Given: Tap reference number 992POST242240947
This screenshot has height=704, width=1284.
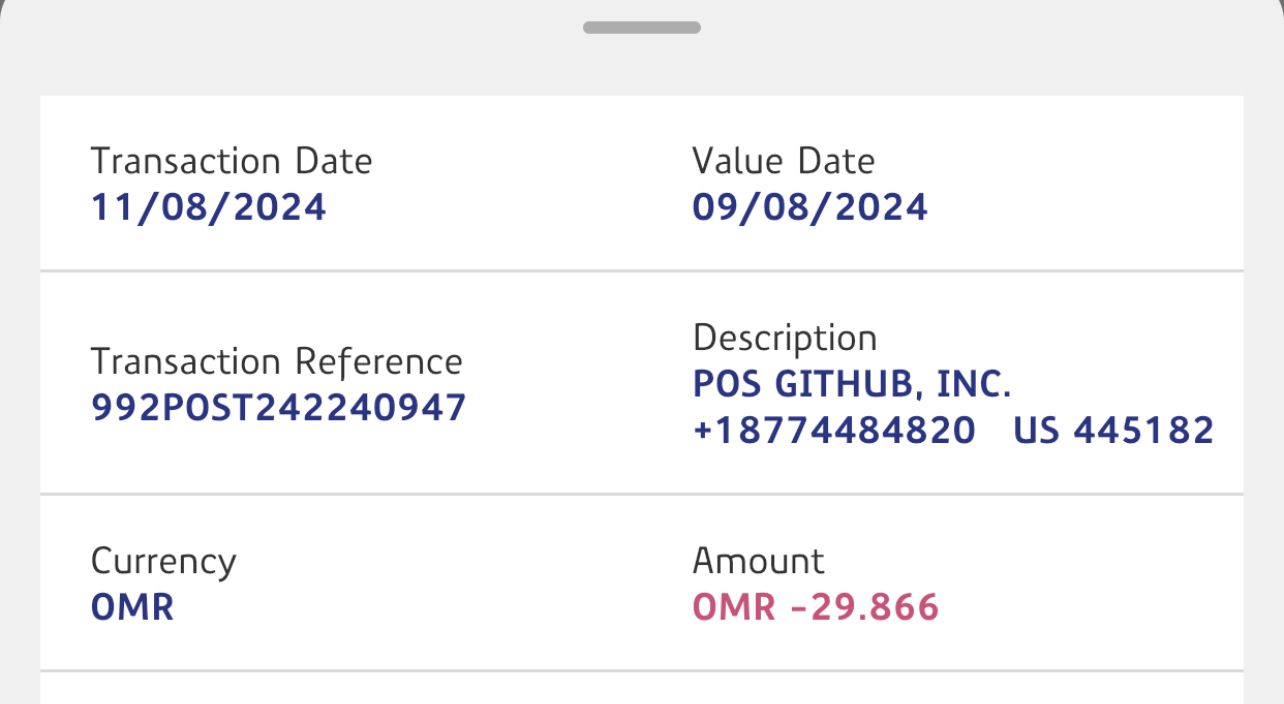Looking at the screenshot, I should click(x=278, y=408).
